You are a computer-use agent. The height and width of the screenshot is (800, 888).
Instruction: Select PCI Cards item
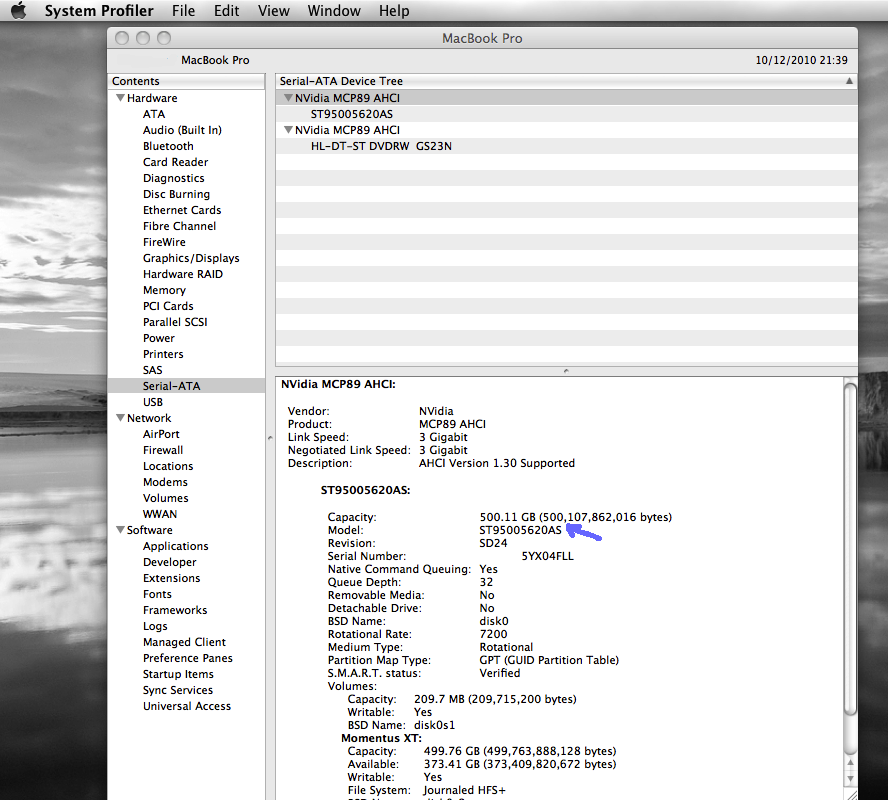[x=168, y=306]
